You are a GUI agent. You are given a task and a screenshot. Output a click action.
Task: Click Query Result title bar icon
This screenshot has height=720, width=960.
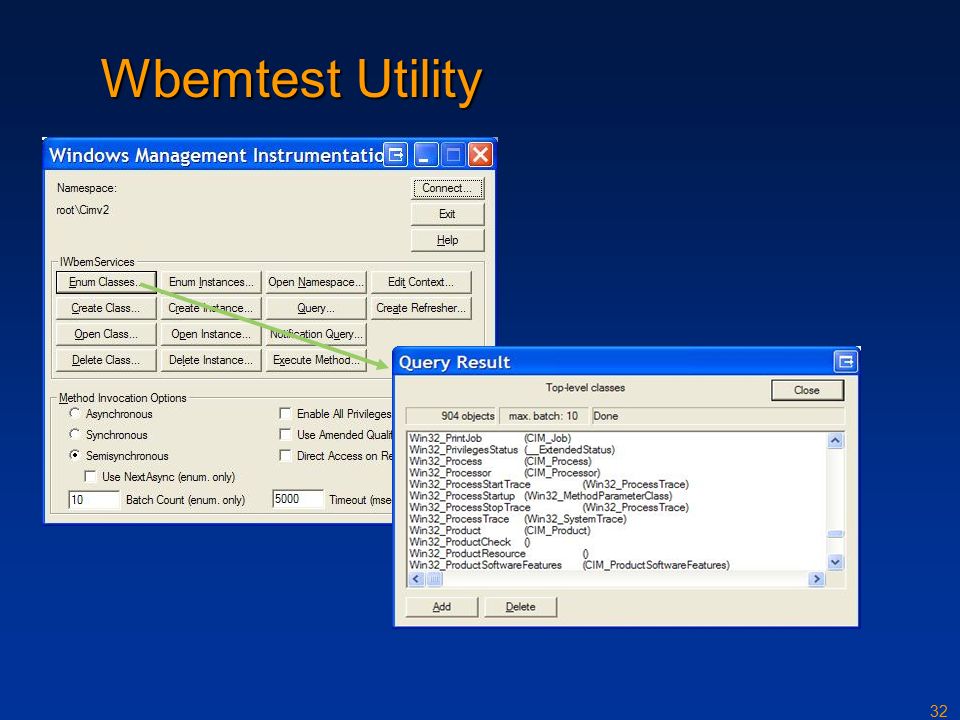(x=845, y=361)
